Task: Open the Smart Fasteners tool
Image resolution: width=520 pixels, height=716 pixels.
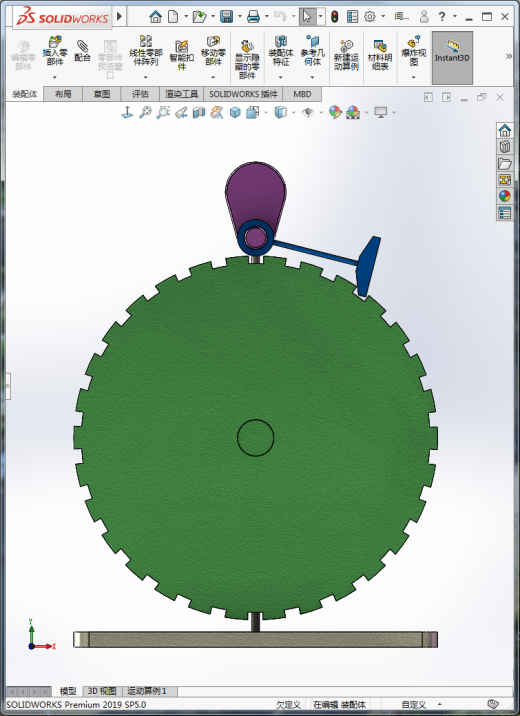Action: coord(181,55)
